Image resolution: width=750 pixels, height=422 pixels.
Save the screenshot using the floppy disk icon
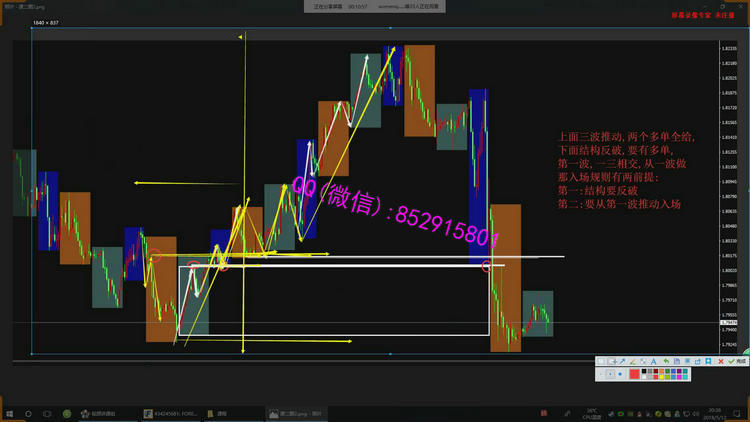tap(676, 361)
